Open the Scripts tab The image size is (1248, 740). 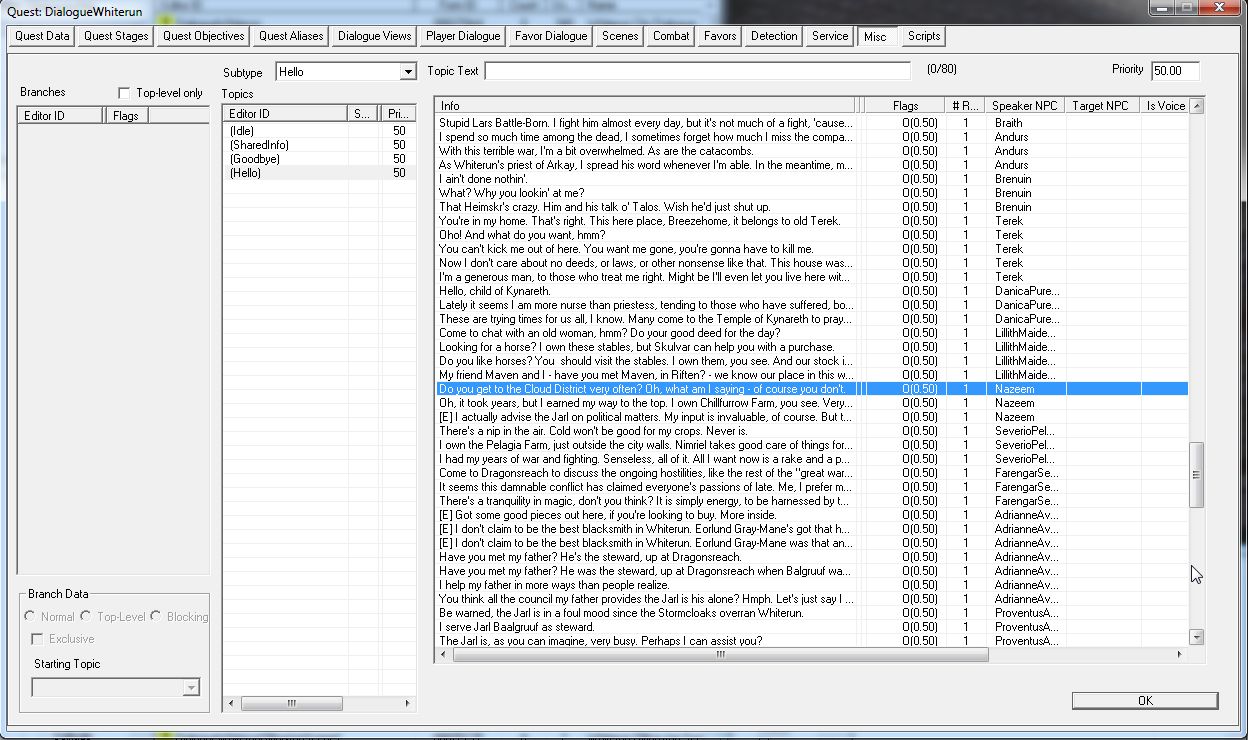tap(924, 36)
